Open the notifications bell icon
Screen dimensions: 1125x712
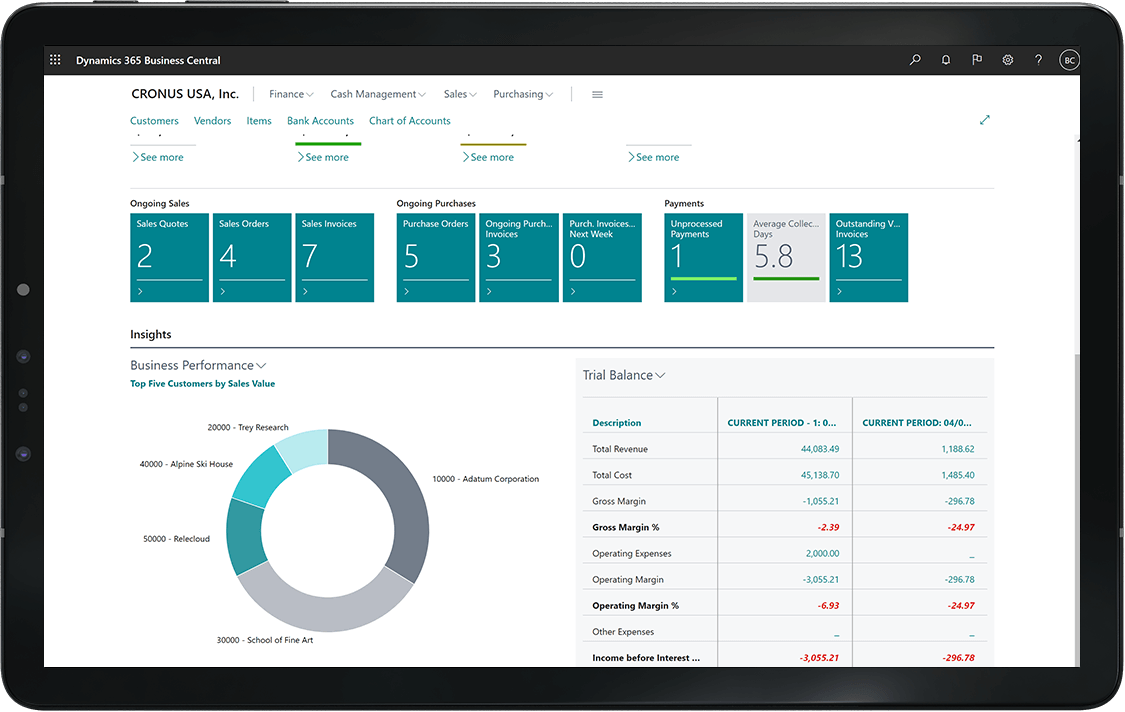(946, 60)
